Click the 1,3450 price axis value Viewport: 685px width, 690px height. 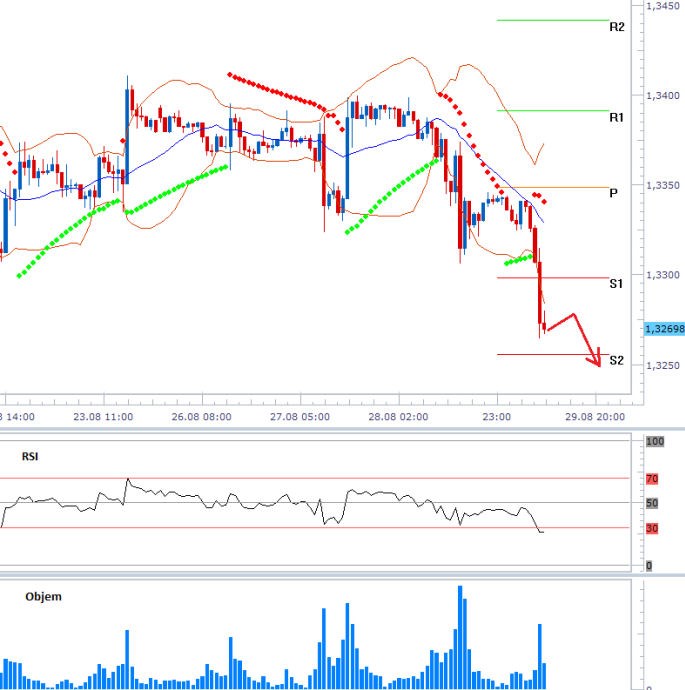pos(663,6)
